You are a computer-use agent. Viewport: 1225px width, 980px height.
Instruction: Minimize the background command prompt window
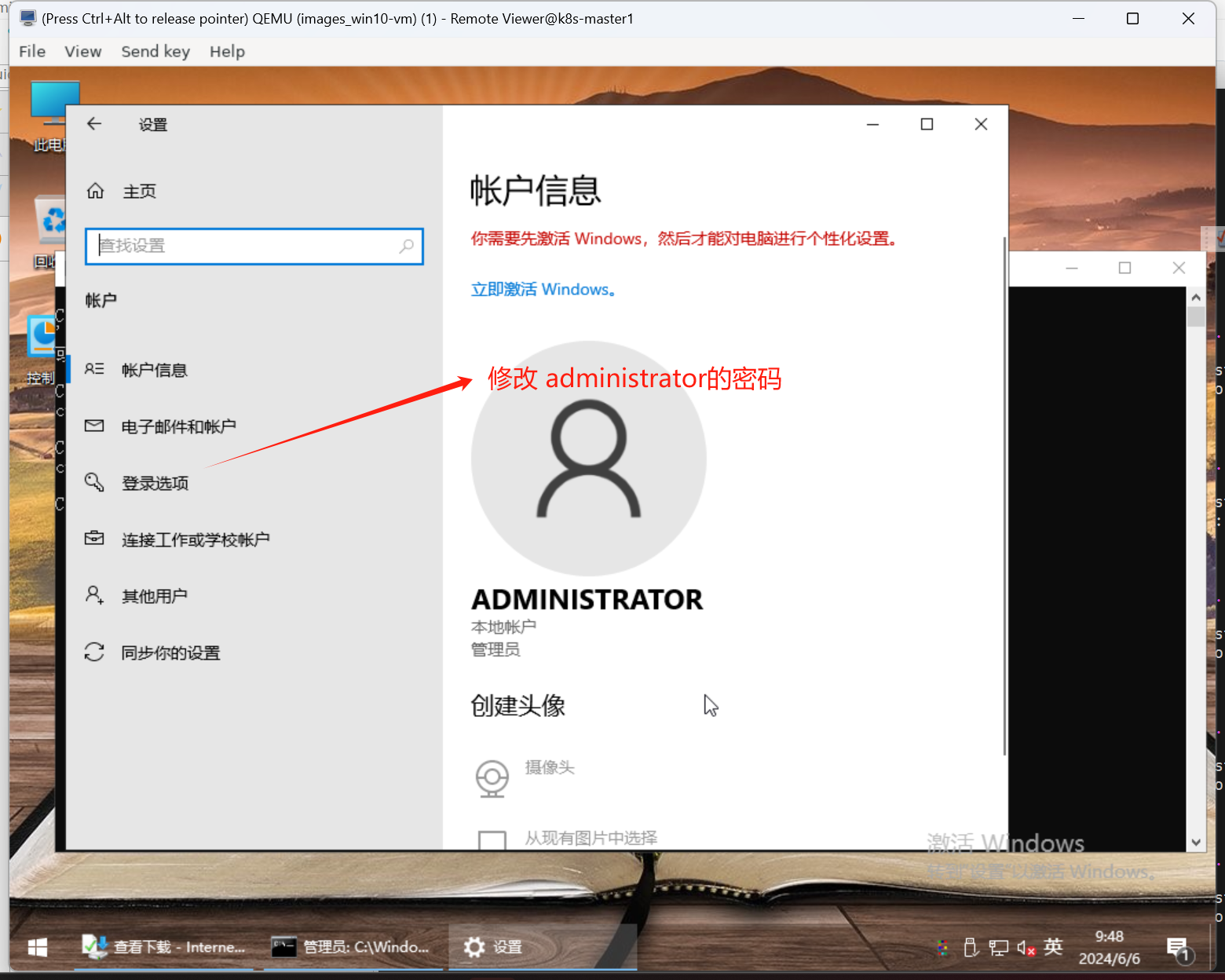(1072, 268)
